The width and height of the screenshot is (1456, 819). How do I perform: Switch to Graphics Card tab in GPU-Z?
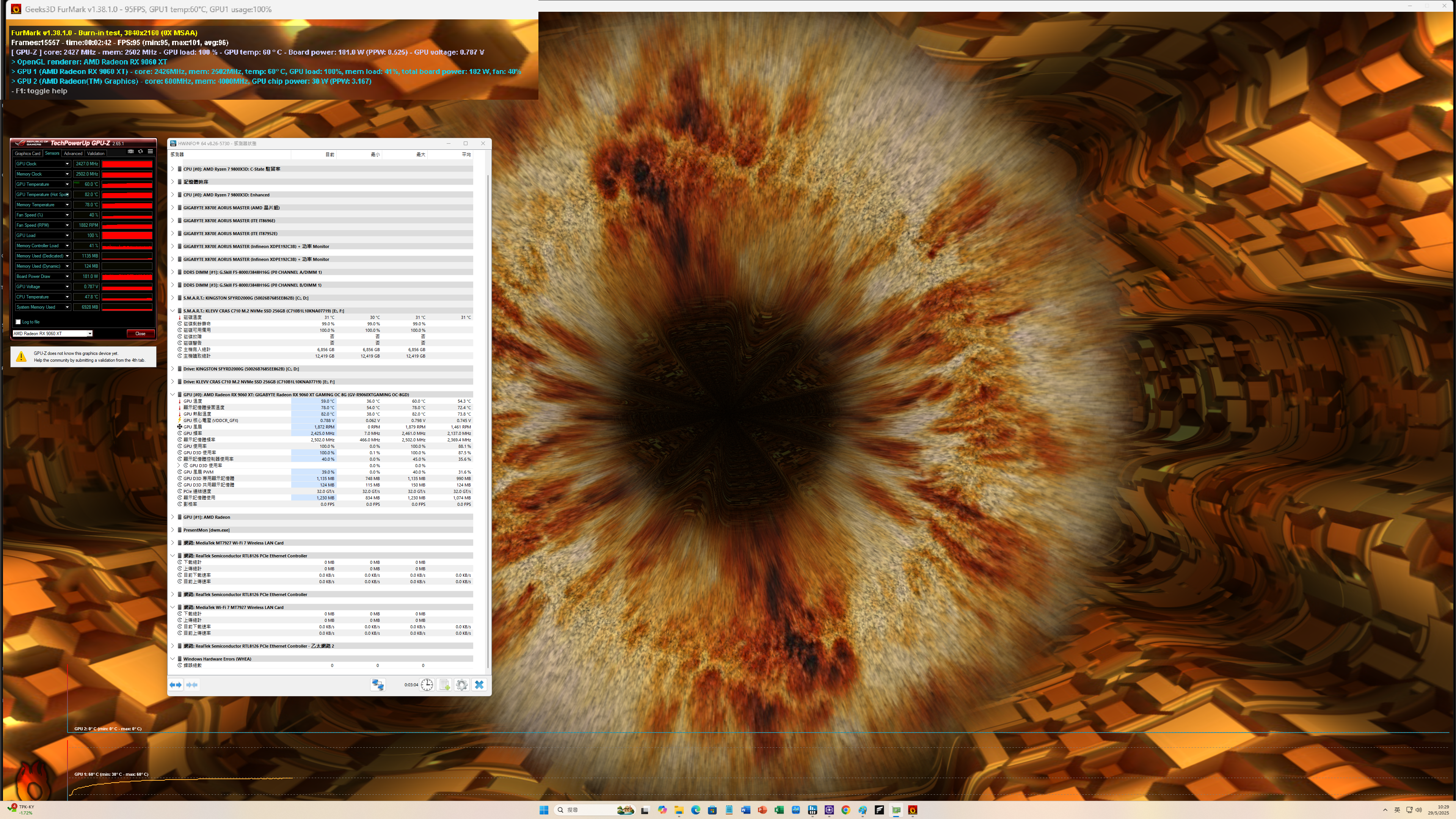[28, 153]
